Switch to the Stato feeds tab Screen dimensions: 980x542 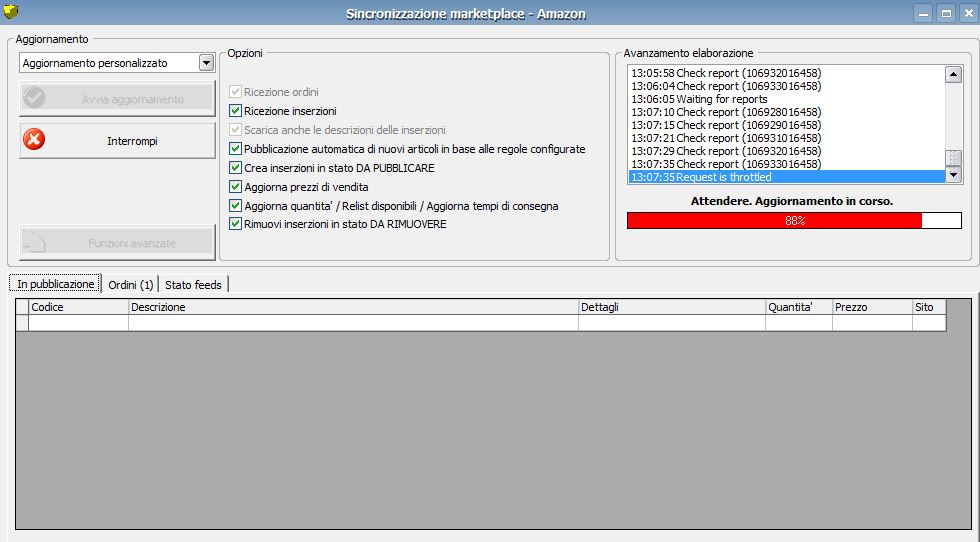click(x=193, y=284)
